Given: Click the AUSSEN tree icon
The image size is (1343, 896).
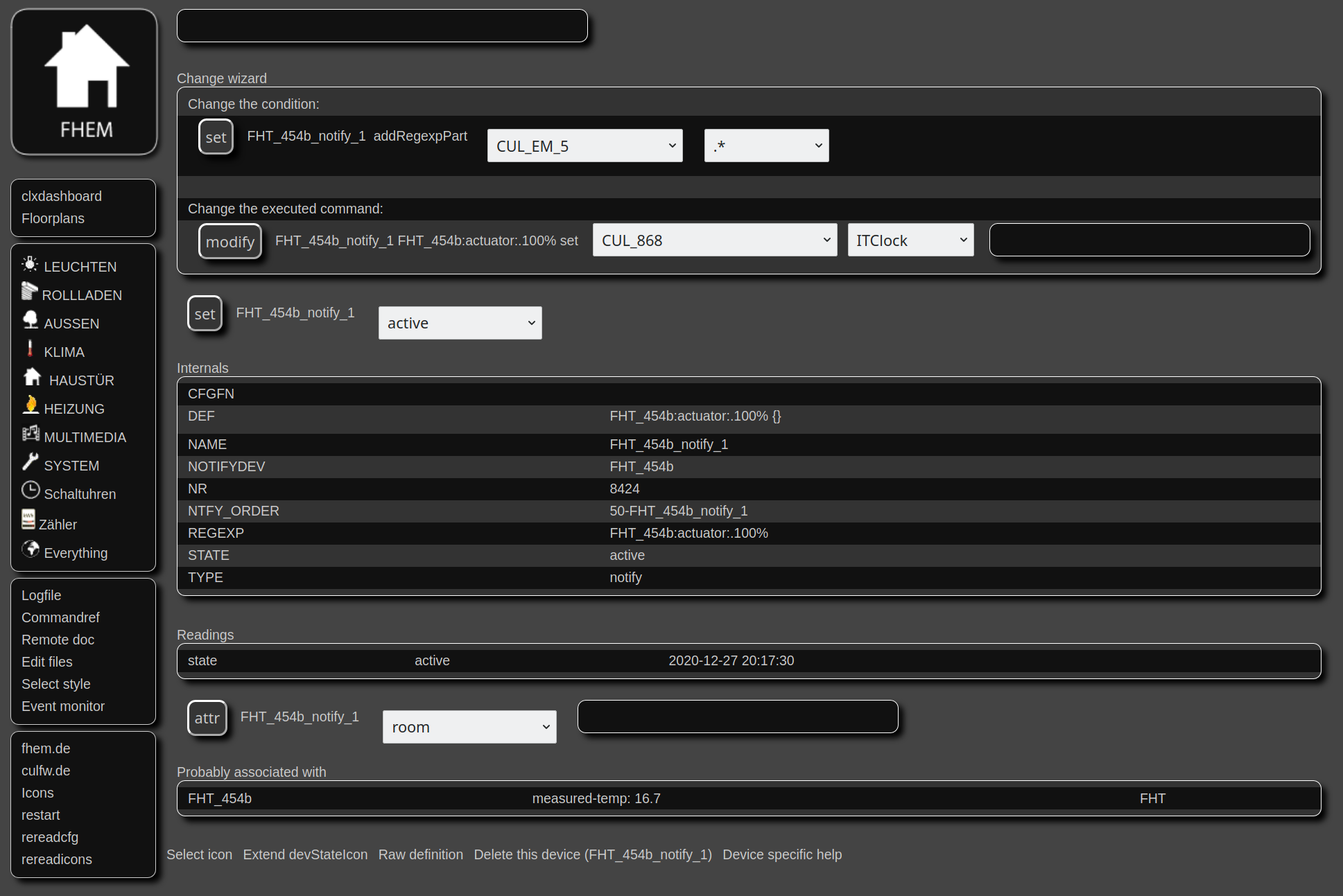Looking at the screenshot, I should (x=30, y=320).
